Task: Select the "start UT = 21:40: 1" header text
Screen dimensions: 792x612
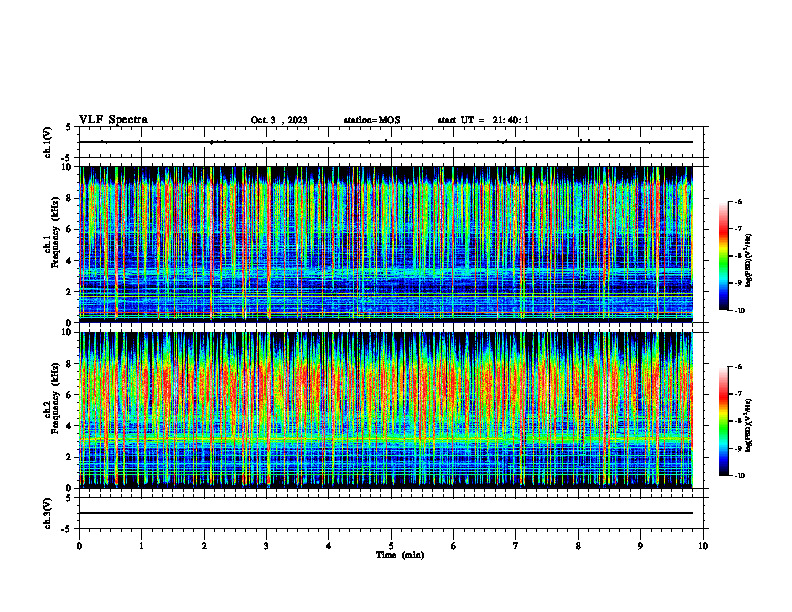Action: 483,120
